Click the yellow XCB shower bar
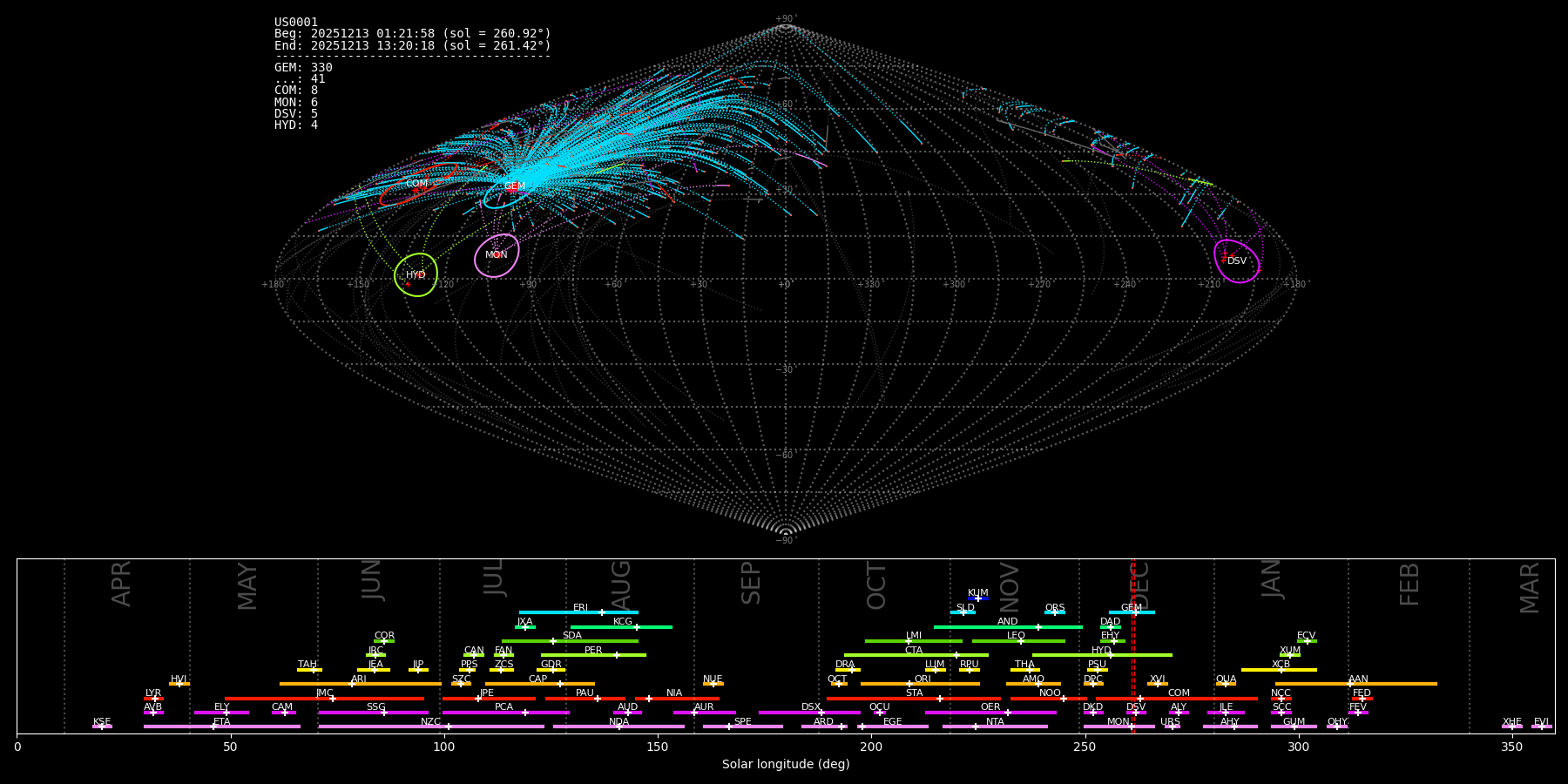The height and width of the screenshot is (784, 1568). coord(1279,670)
